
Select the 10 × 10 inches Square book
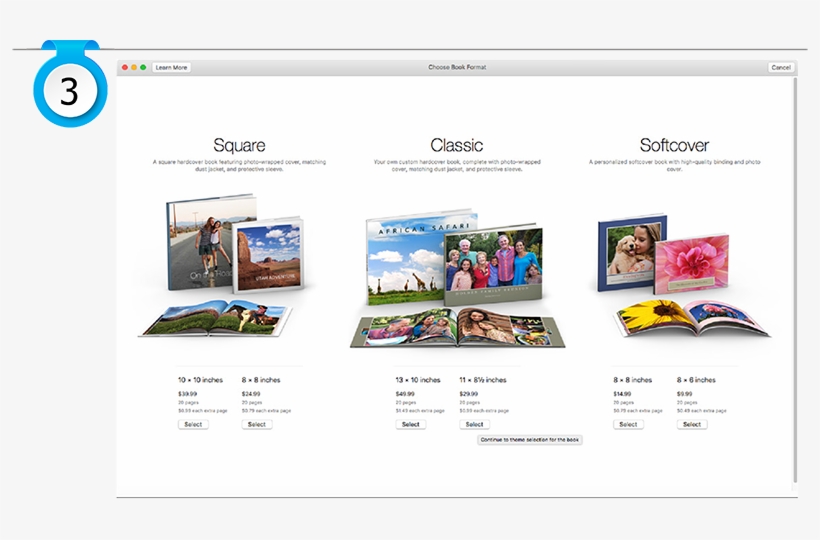[193, 424]
